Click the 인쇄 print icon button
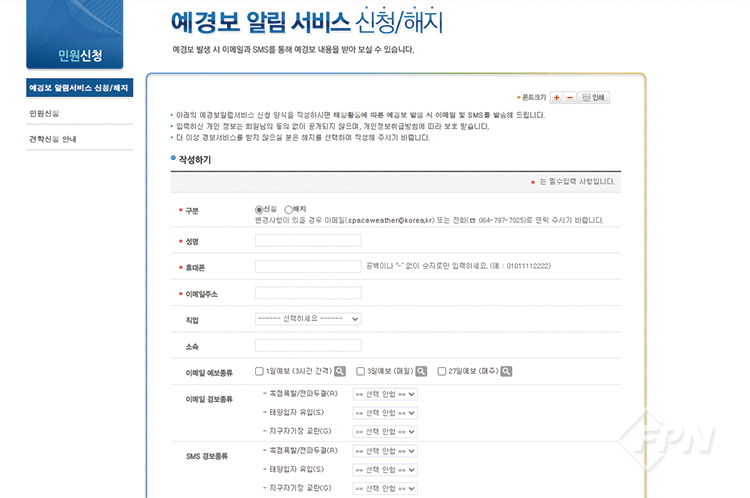This screenshot has height=498, width=750. 594,97
